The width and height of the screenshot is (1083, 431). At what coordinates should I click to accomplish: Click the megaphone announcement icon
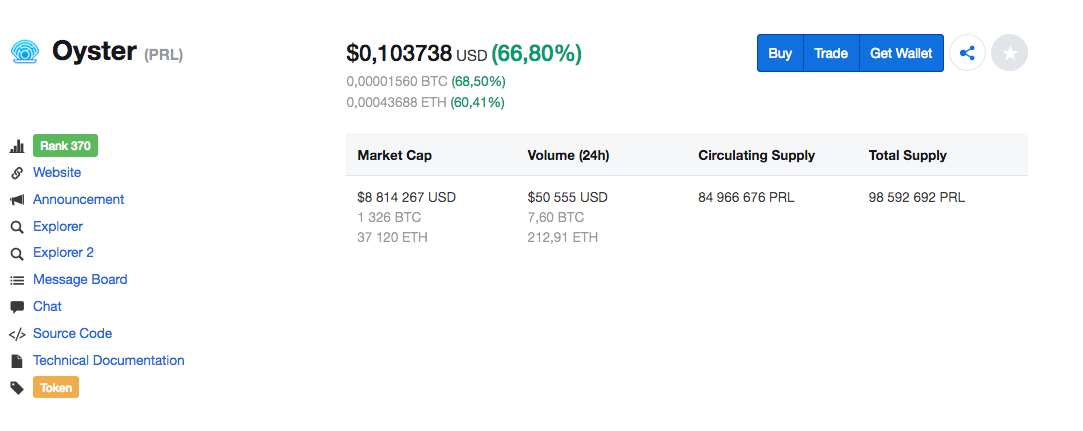(17, 200)
